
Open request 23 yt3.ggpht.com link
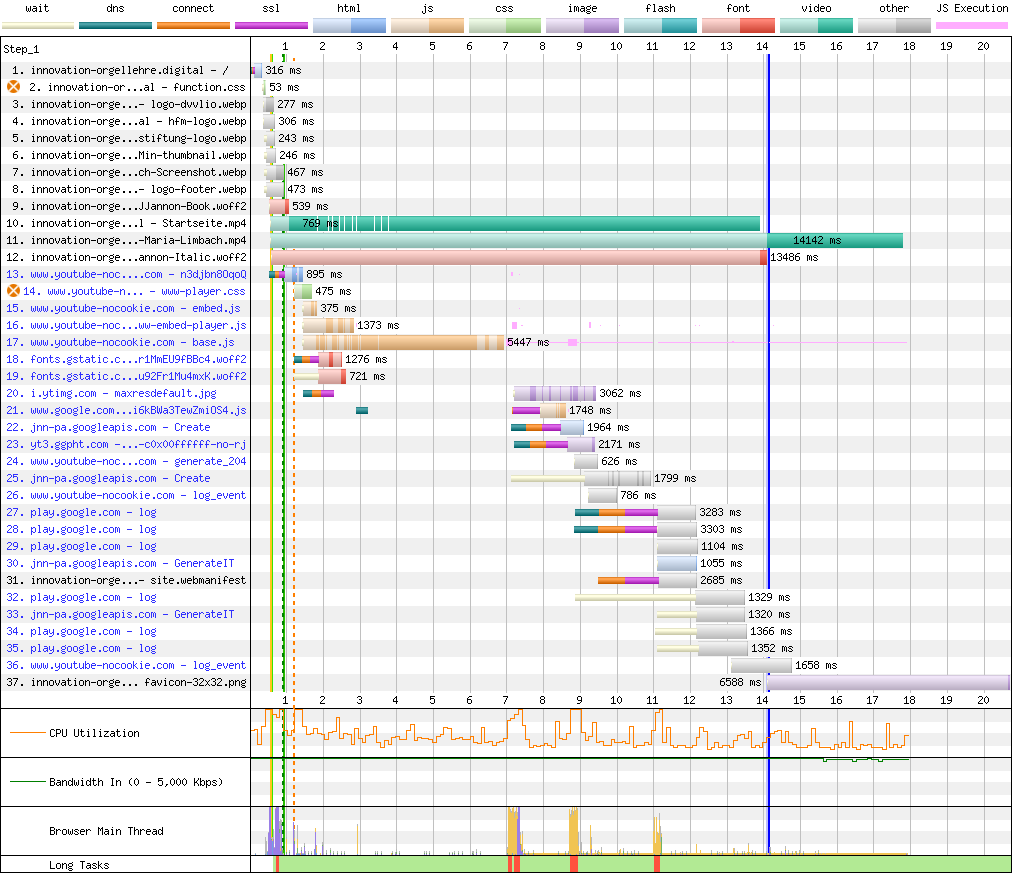pyautogui.click(x=126, y=444)
